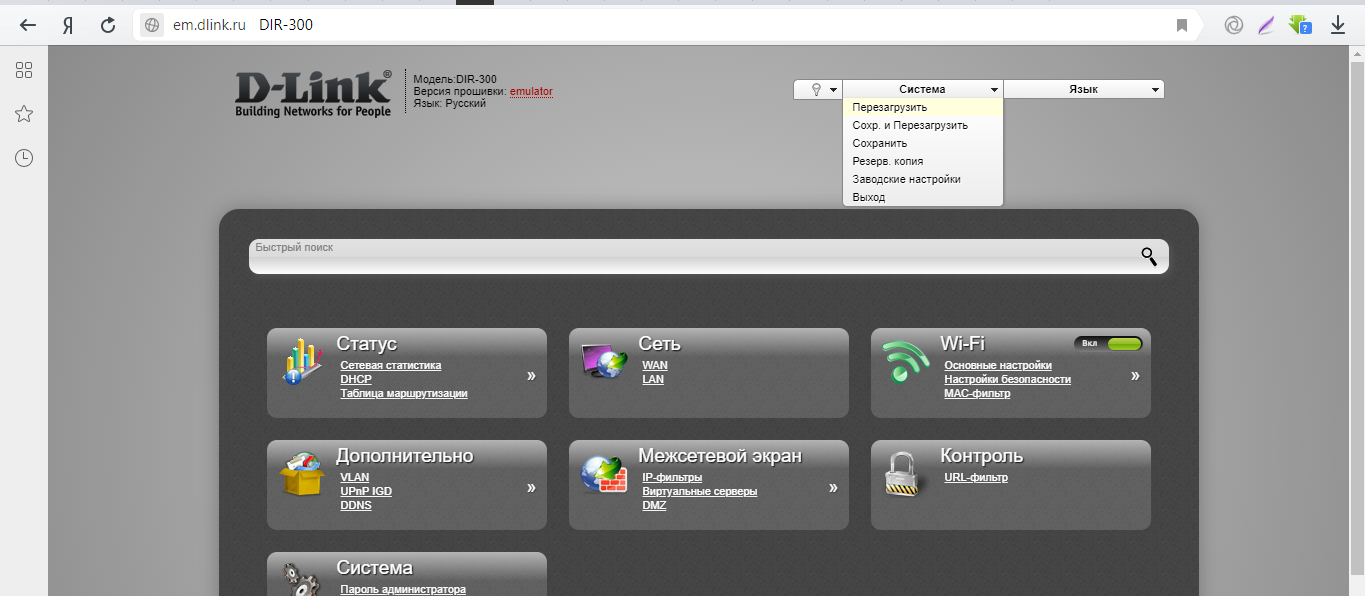Open favorites star in the sidebar
Screen dimensions: 1365x596
click(24, 114)
